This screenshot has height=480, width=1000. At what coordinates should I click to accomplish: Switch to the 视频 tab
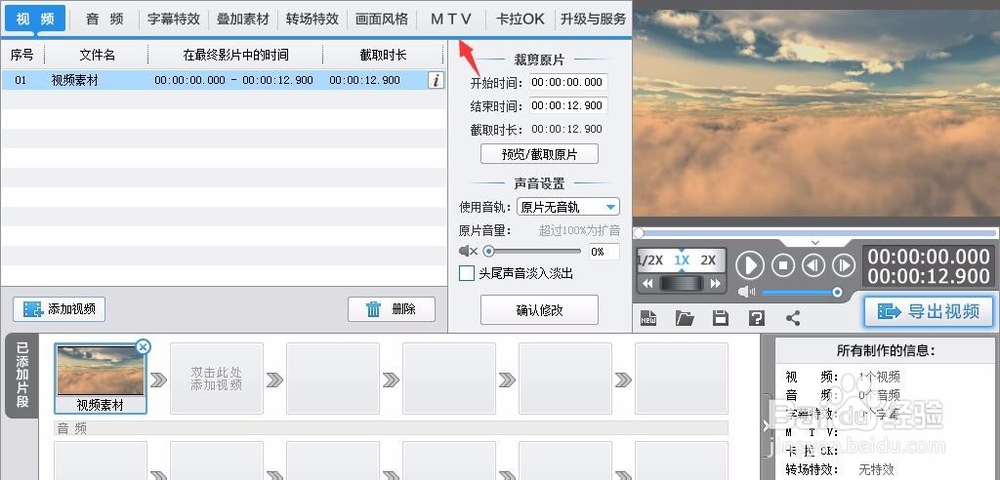[x=35, y=19]
